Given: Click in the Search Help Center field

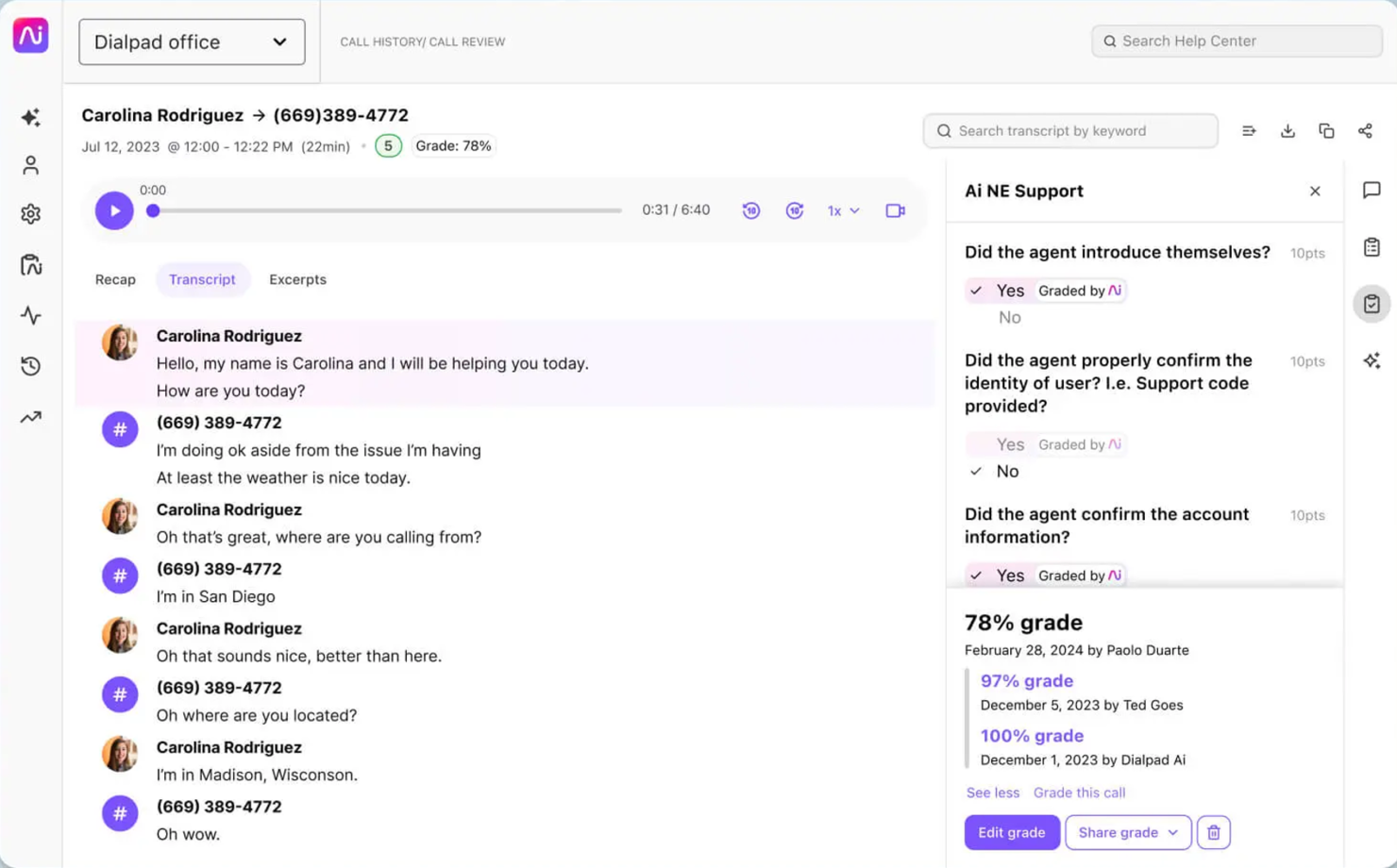Looking at the screenshot, I should [1237, 42].
